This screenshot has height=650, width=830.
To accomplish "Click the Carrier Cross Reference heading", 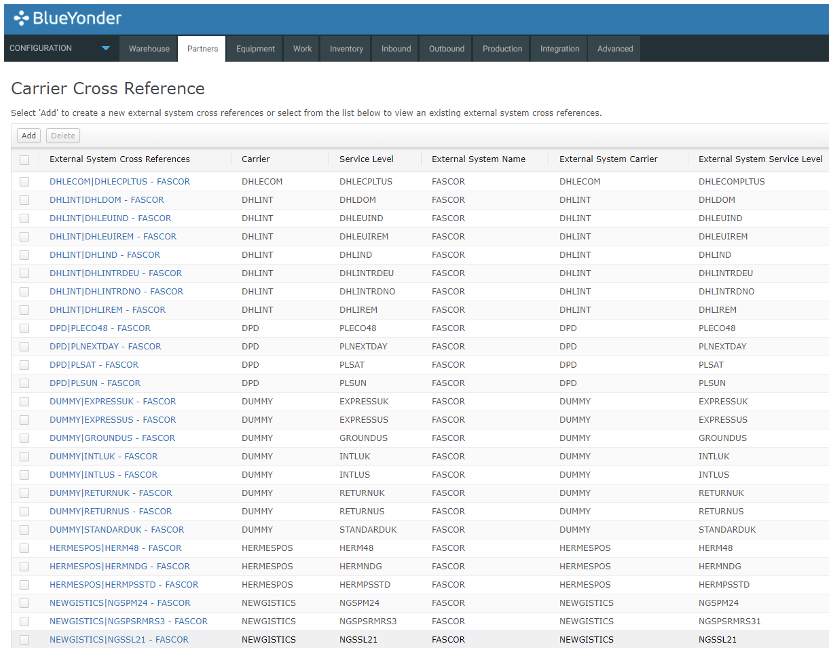I will pos(107,88).
